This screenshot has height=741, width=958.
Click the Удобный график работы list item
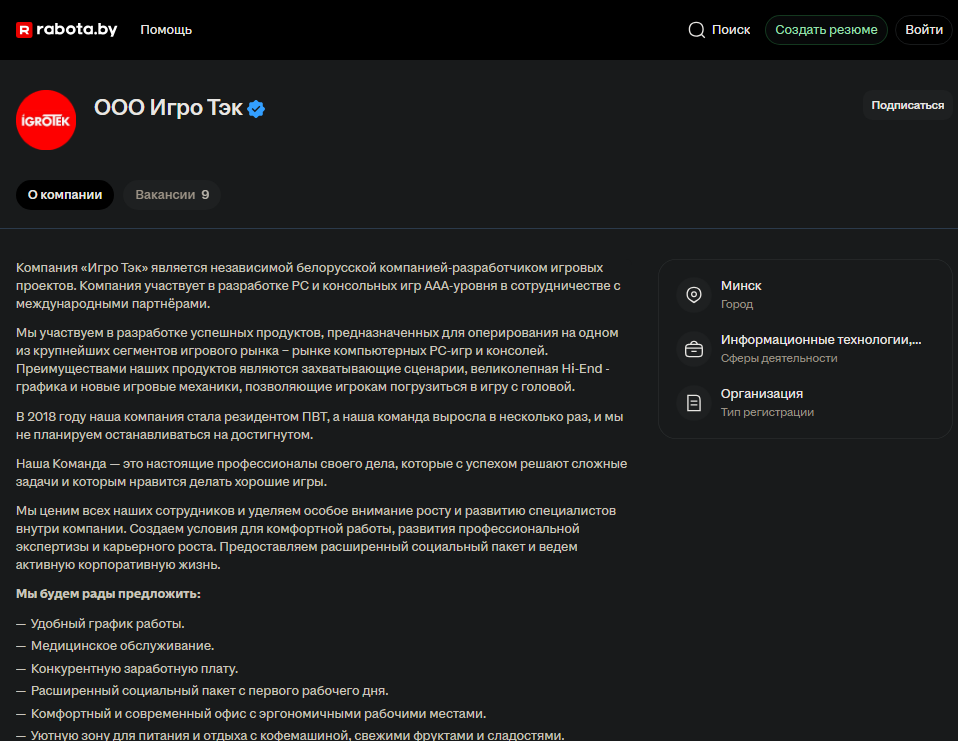108,624
